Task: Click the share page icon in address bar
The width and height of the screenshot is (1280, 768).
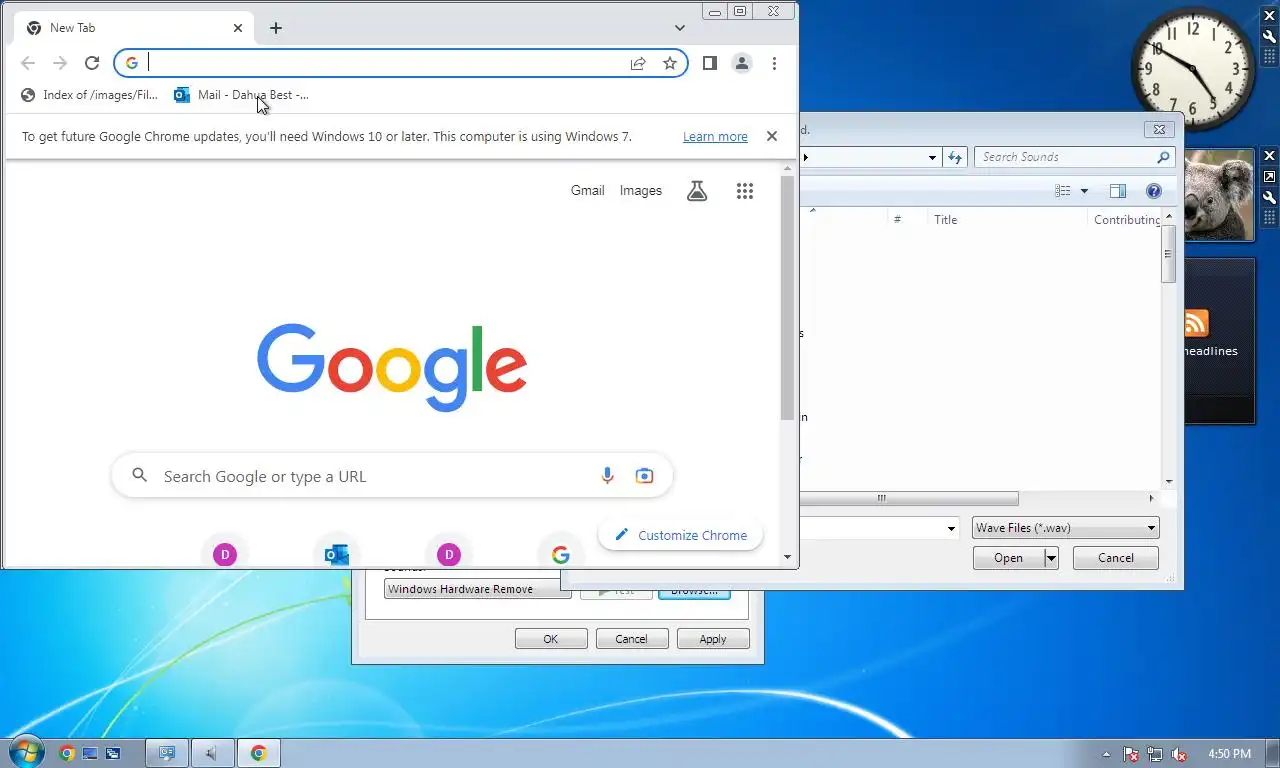Action: [x=638, y=63]
